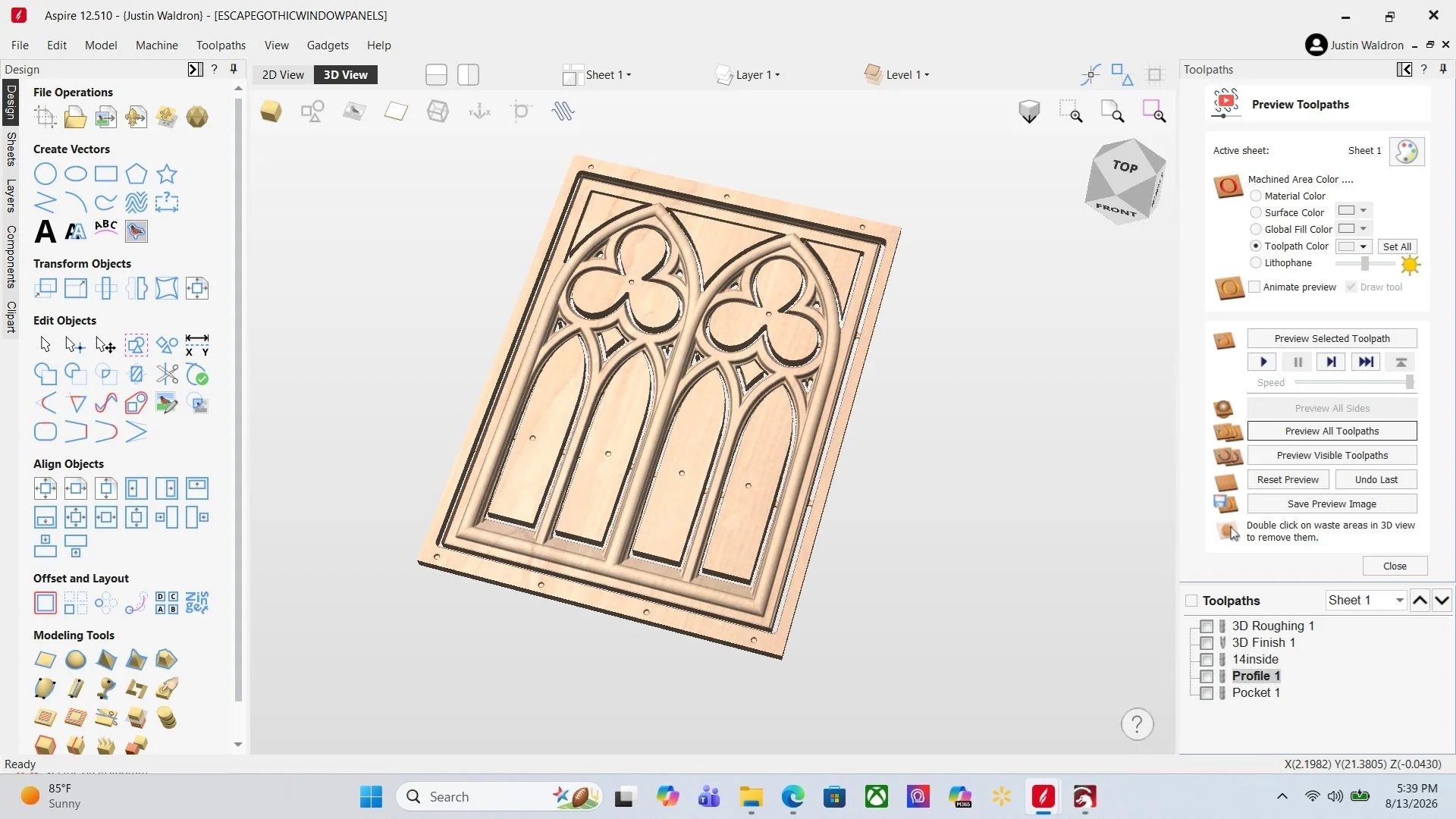Open the Sheet 1 combo box in Toolpaths list

[1366, 600]
